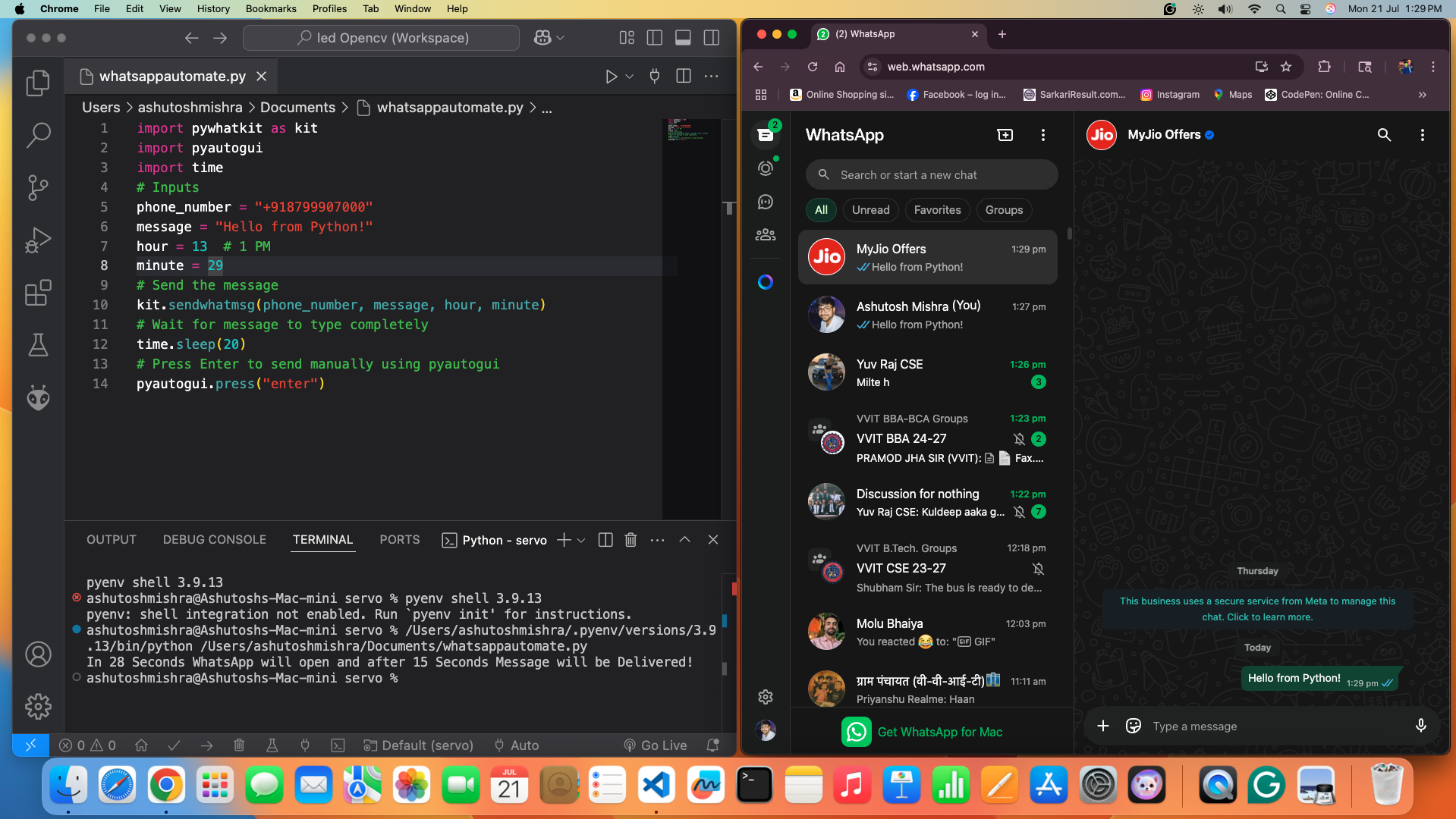Run the Python file with play button

click(x=611, y=76)
